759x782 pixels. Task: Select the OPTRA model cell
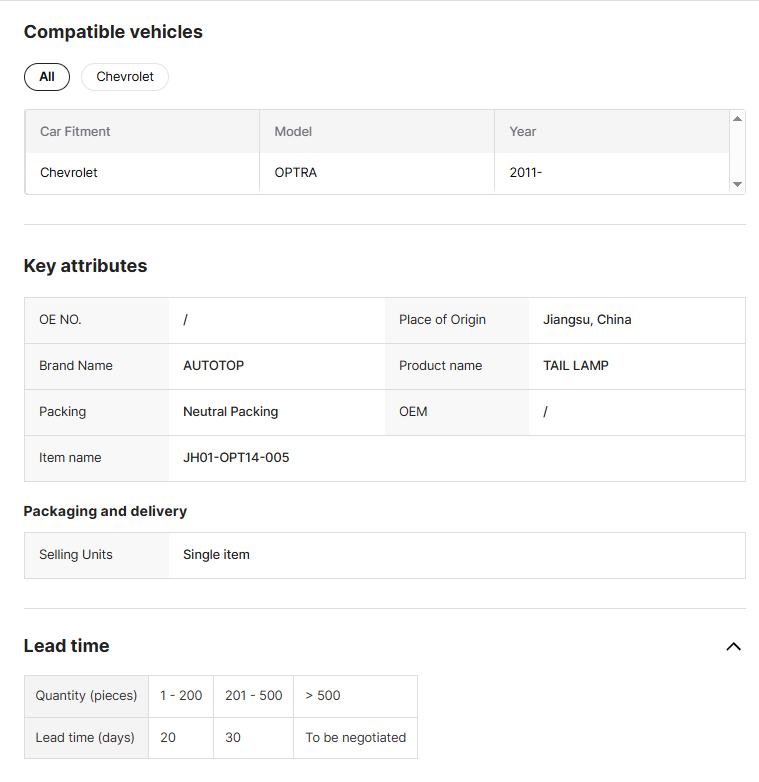tap(296, 172)
